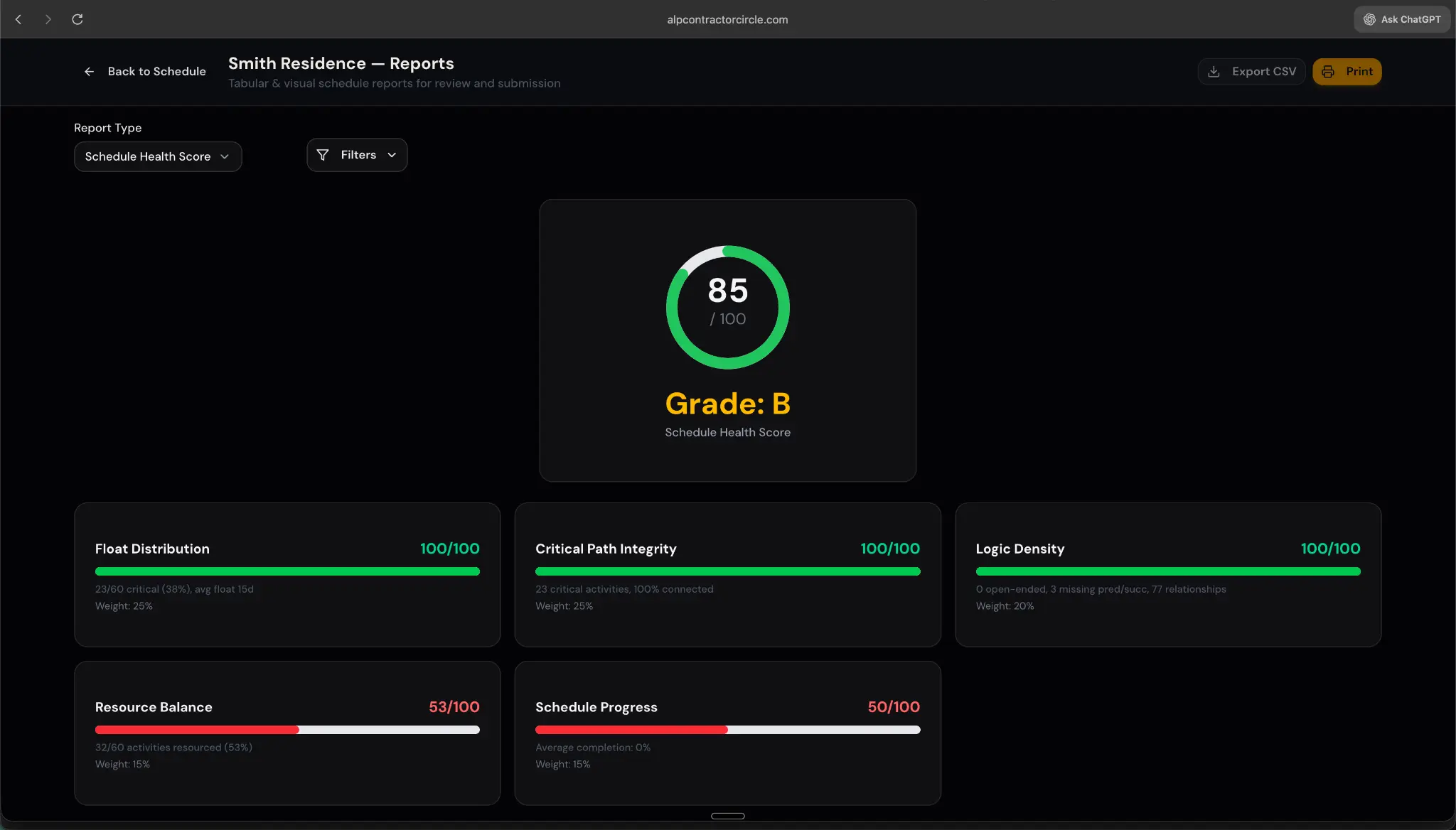Click the 53/100 Resource Balance score
The width and height of the screenshot is (1456, 830).
point(454,707)
